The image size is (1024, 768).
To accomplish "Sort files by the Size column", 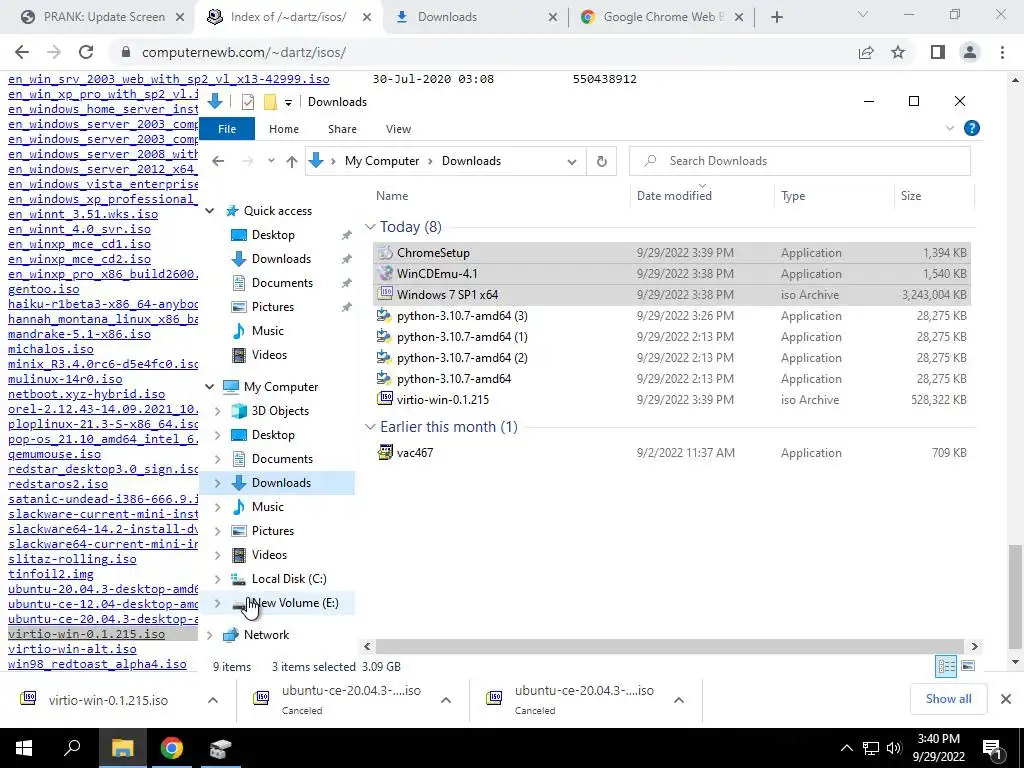I will coord(910,195).
